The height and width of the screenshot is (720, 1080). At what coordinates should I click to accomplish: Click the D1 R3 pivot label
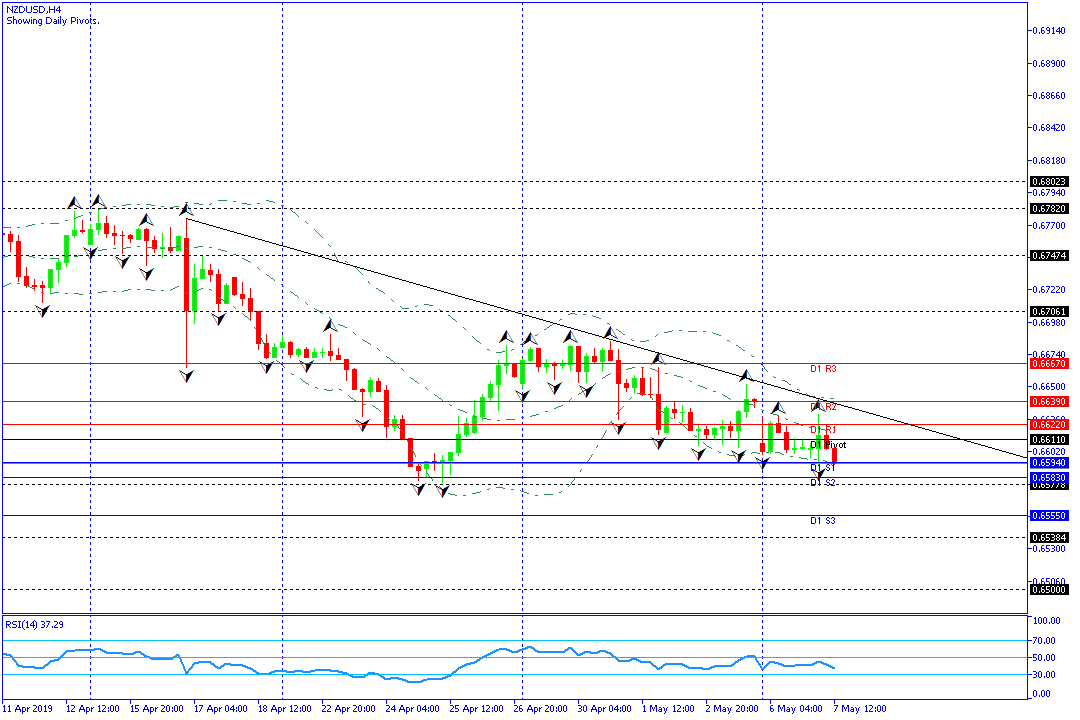[823, 369]
